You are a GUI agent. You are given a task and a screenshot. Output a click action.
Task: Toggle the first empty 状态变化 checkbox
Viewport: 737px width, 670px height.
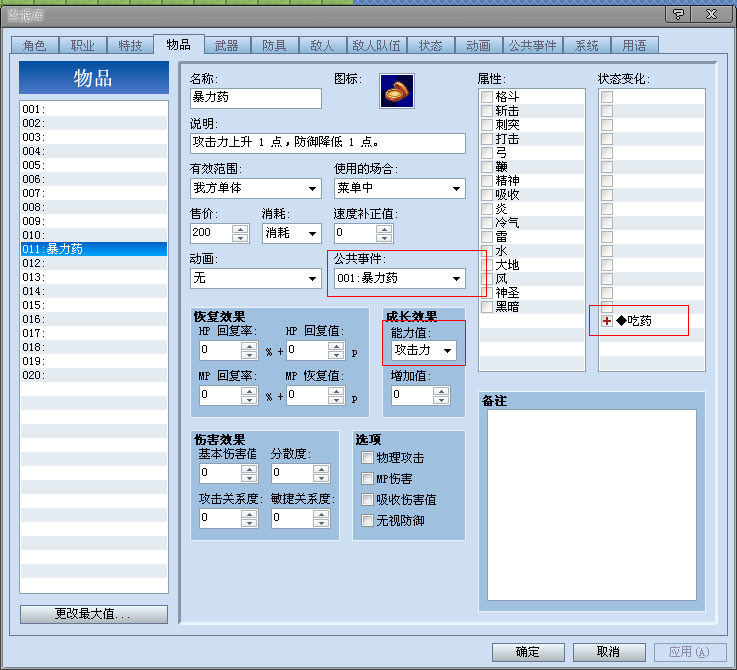(x=607, y=96)
